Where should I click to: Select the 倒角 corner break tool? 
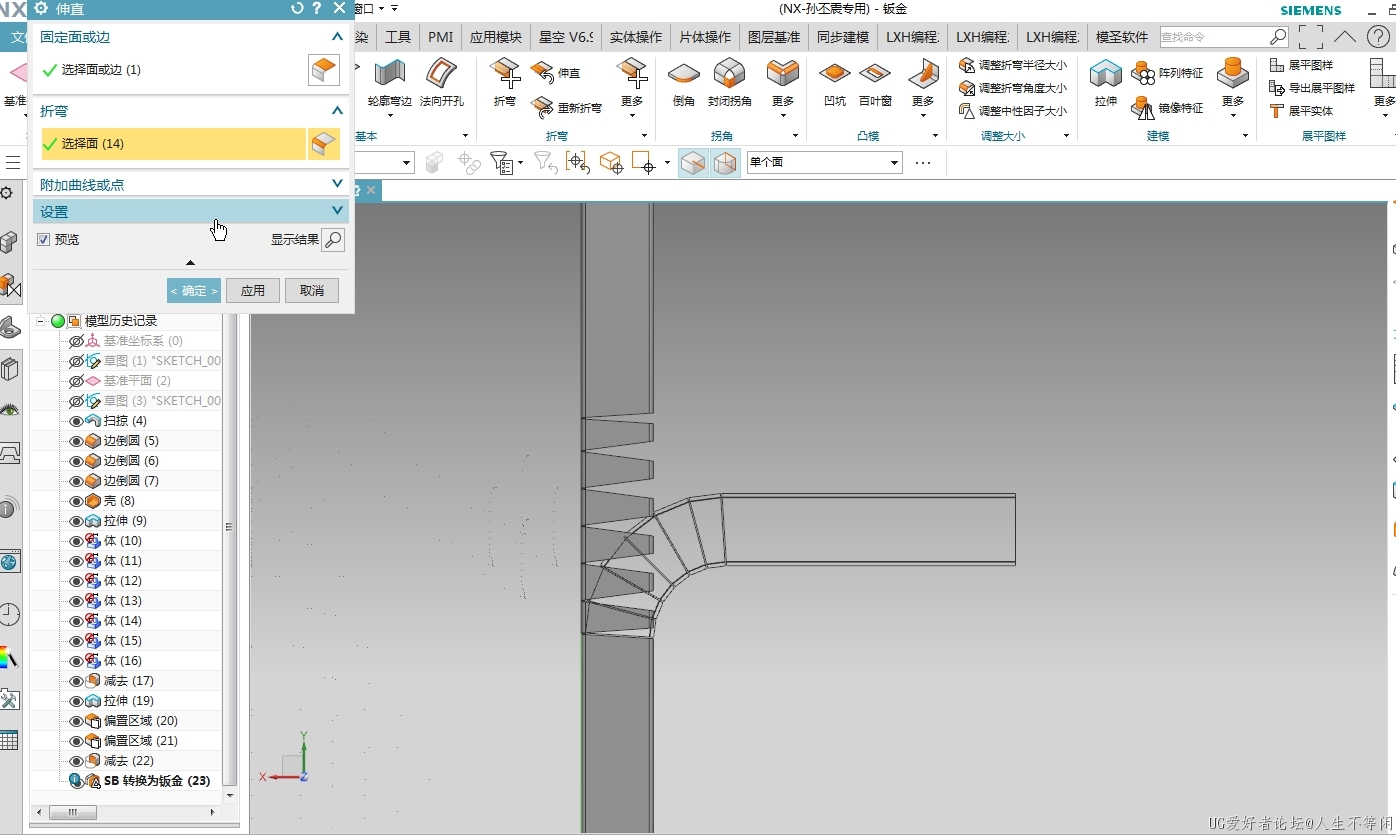[684, 83]
